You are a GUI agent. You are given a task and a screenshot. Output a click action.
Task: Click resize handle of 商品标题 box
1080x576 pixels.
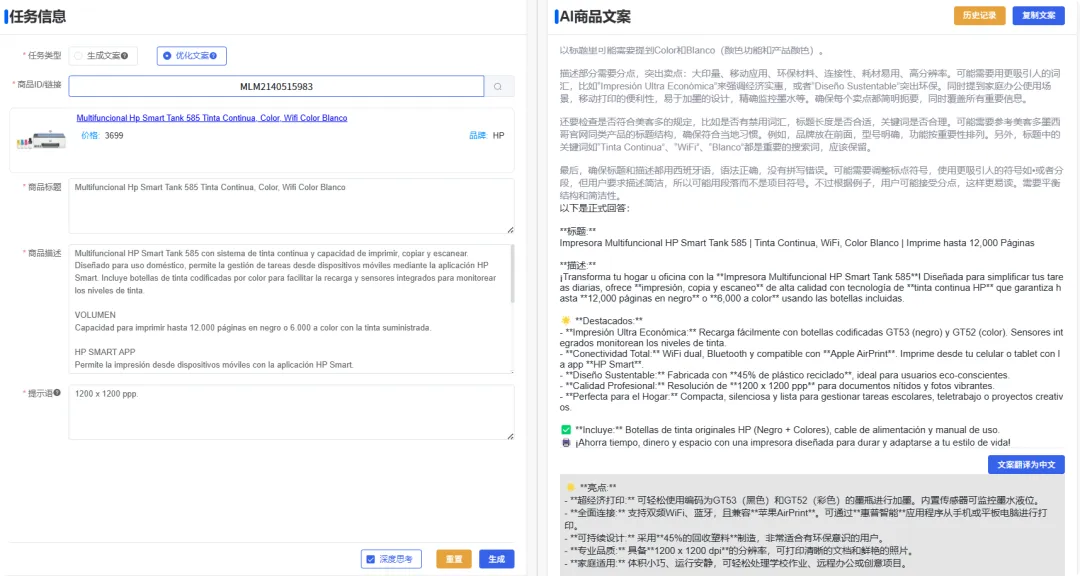coord(510,230)
